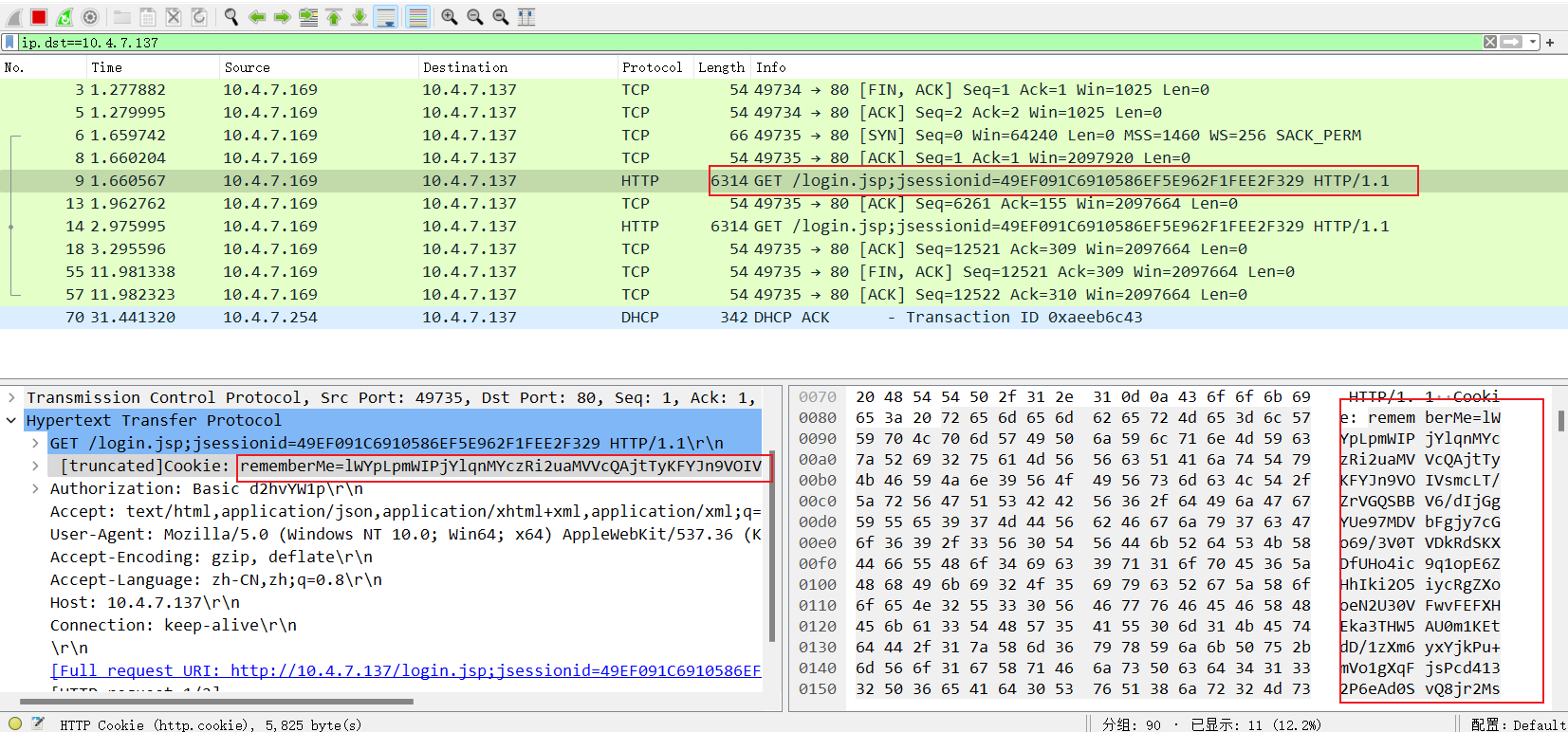Change the profile via 配置: Default

tap(1517, 724)
